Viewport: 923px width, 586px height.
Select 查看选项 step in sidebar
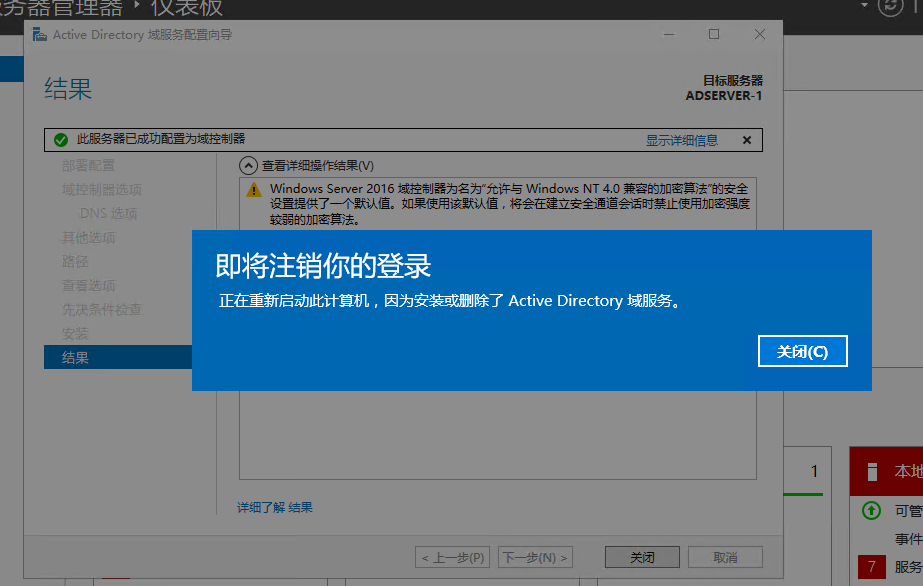tap(88, 285)
